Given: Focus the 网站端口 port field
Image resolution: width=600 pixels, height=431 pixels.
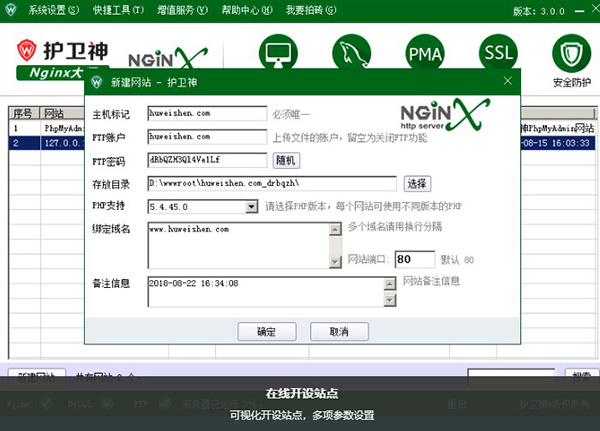Looking at the screenshot, I should pyautogui.click(x=414, y=259).
